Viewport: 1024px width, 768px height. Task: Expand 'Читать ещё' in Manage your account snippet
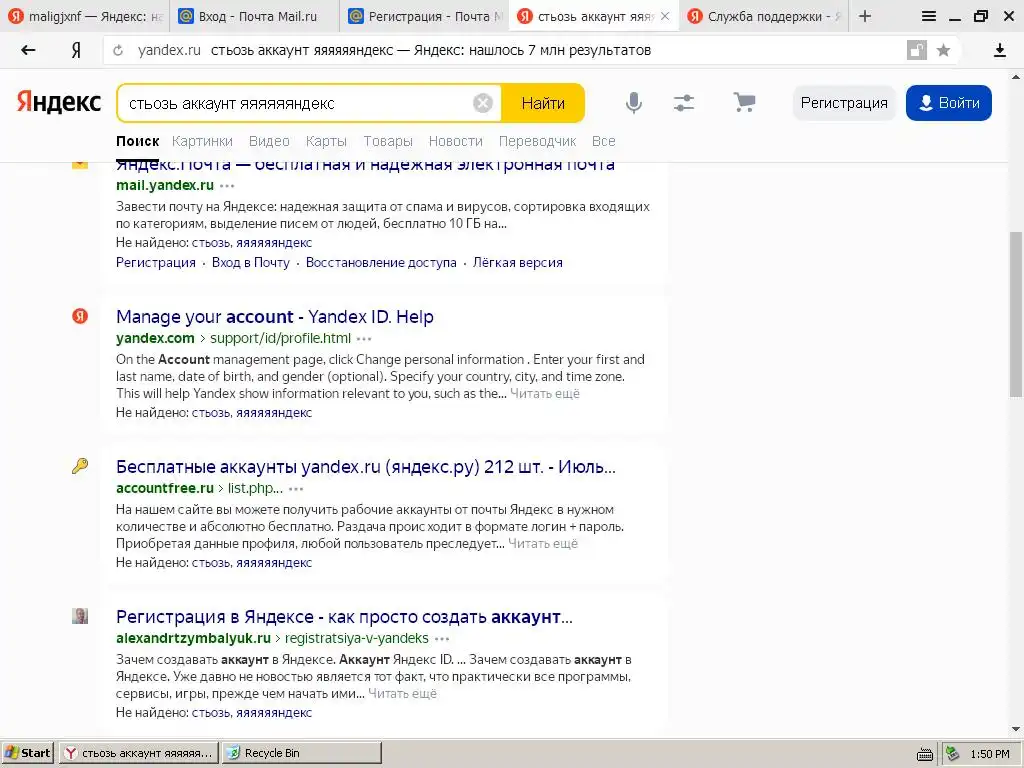pos(545,394)
